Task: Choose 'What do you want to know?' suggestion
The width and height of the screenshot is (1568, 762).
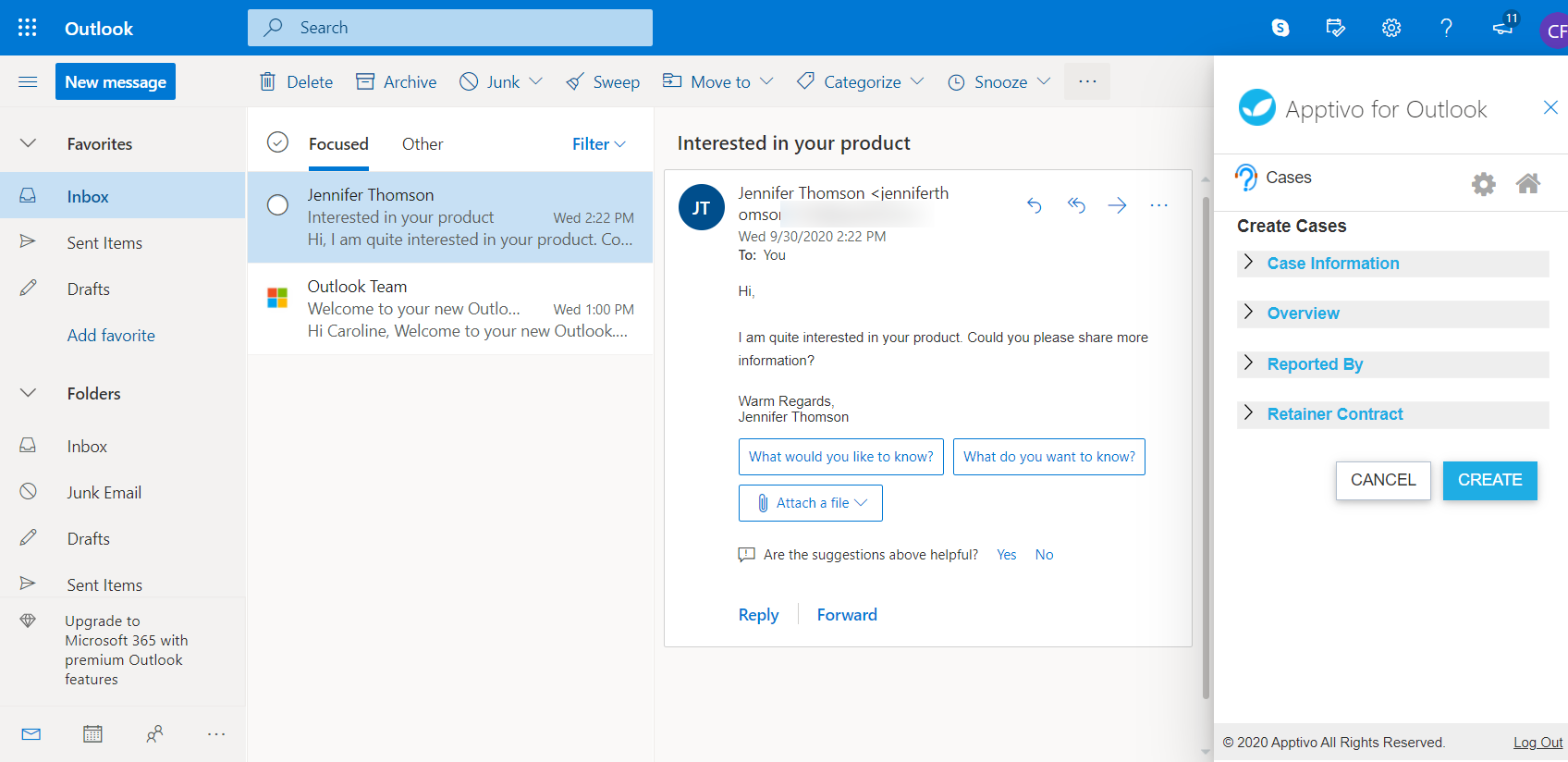Action: pos(1048,457)
